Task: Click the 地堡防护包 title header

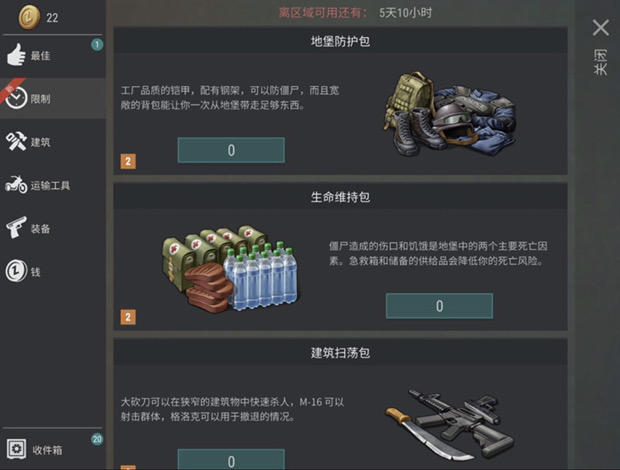Action: pyautogui.click(x=340, y=41)
